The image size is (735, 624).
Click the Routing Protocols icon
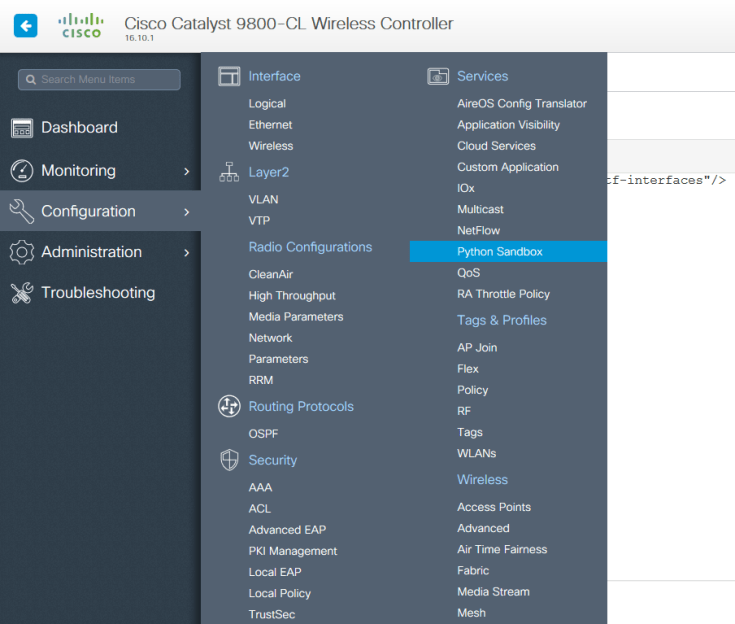229,406
